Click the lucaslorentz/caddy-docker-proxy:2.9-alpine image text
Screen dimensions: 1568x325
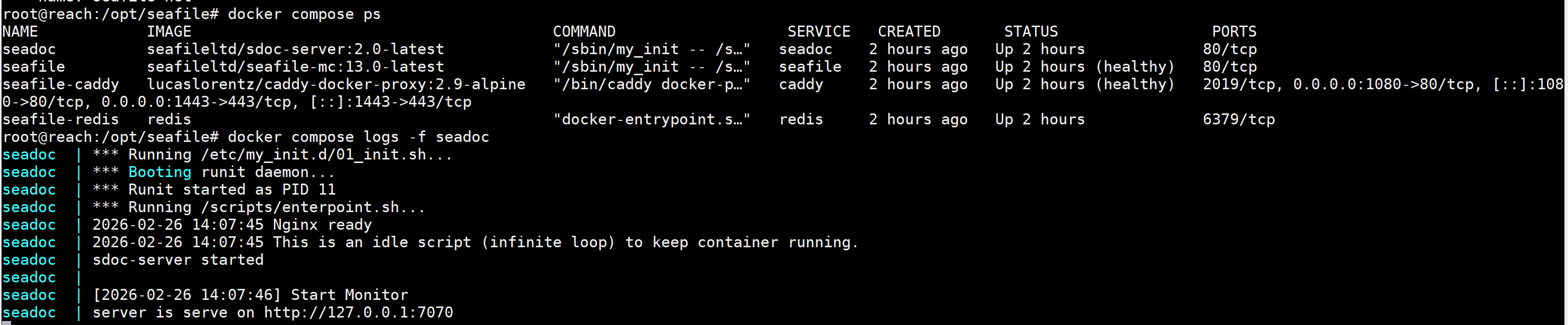point(336,85)
